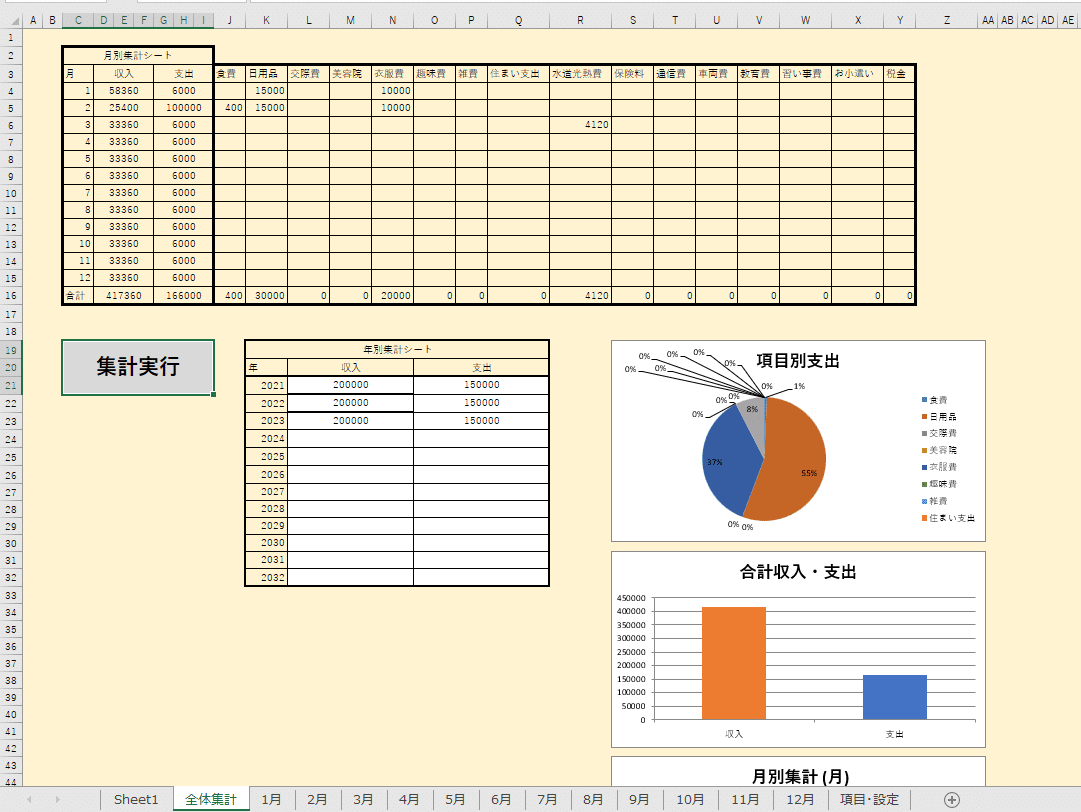Click the 集計実行 macro button
This screenshot has width=1081, height=812.
pos(138,367)
